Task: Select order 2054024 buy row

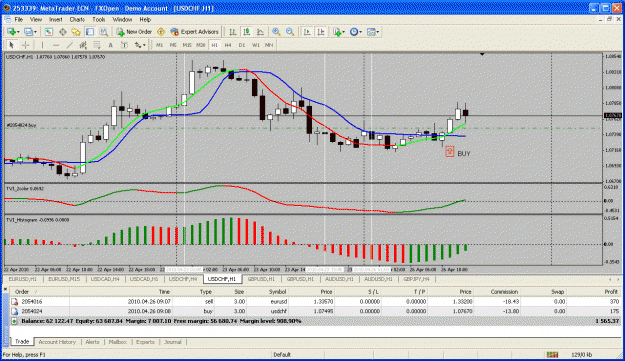Action: [x=314, y=311]
